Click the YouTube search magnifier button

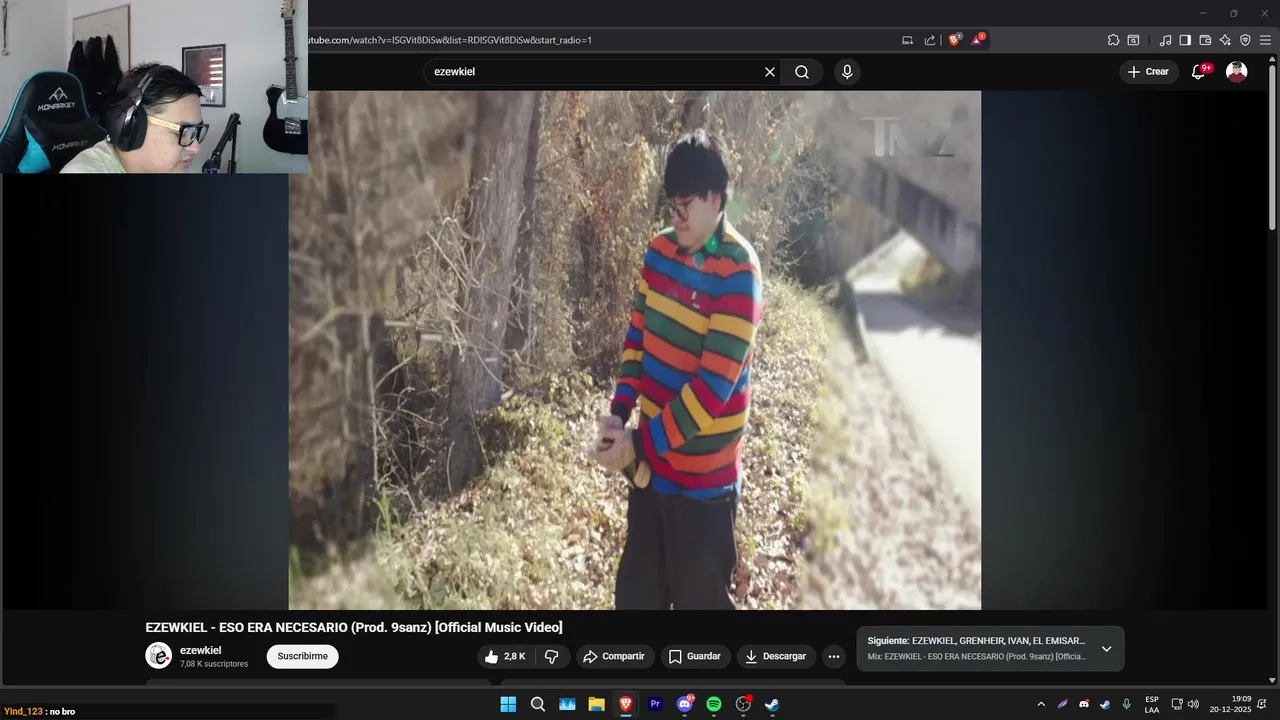coord(802,72)
